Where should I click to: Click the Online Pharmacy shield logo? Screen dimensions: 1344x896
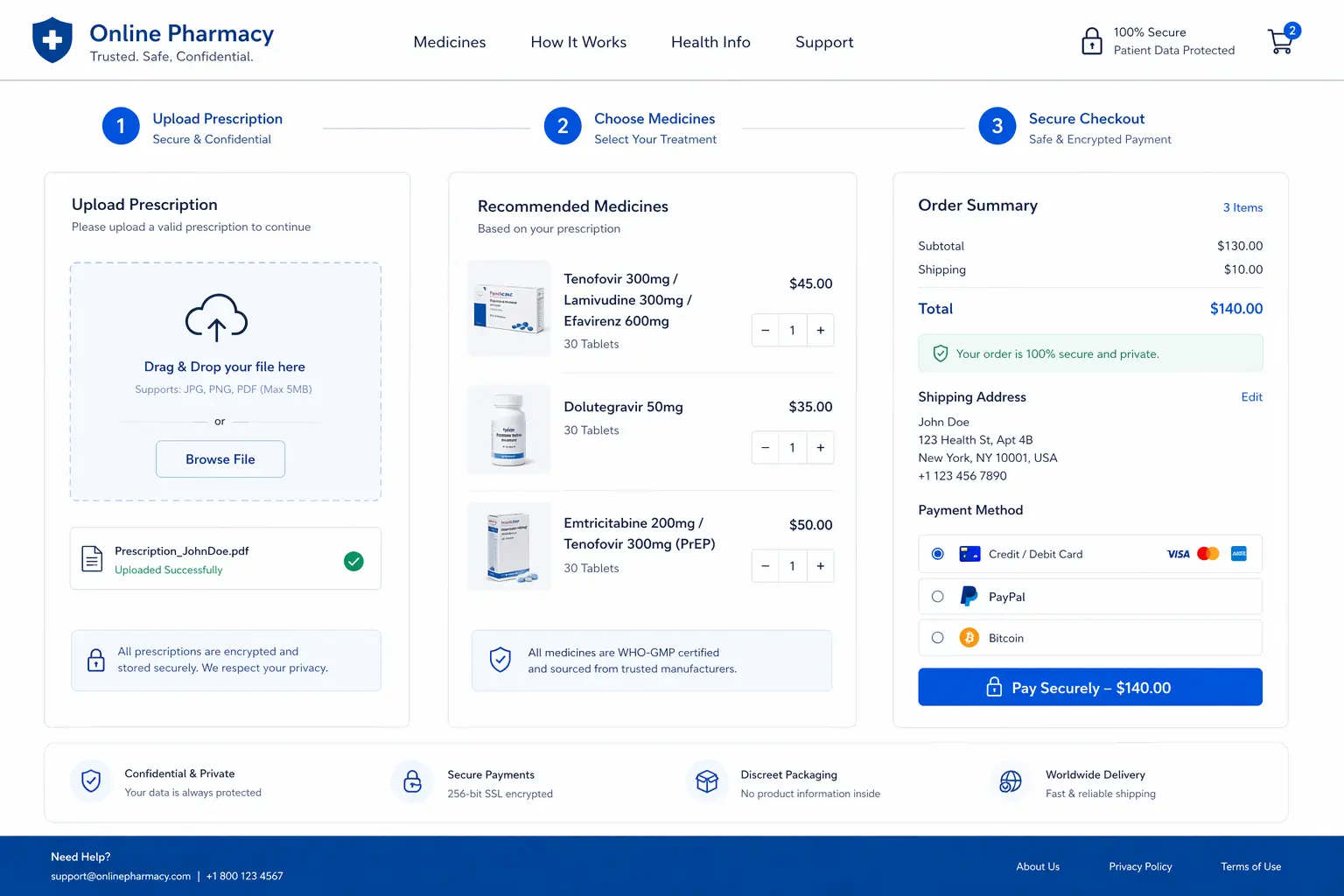pos(52,40)
